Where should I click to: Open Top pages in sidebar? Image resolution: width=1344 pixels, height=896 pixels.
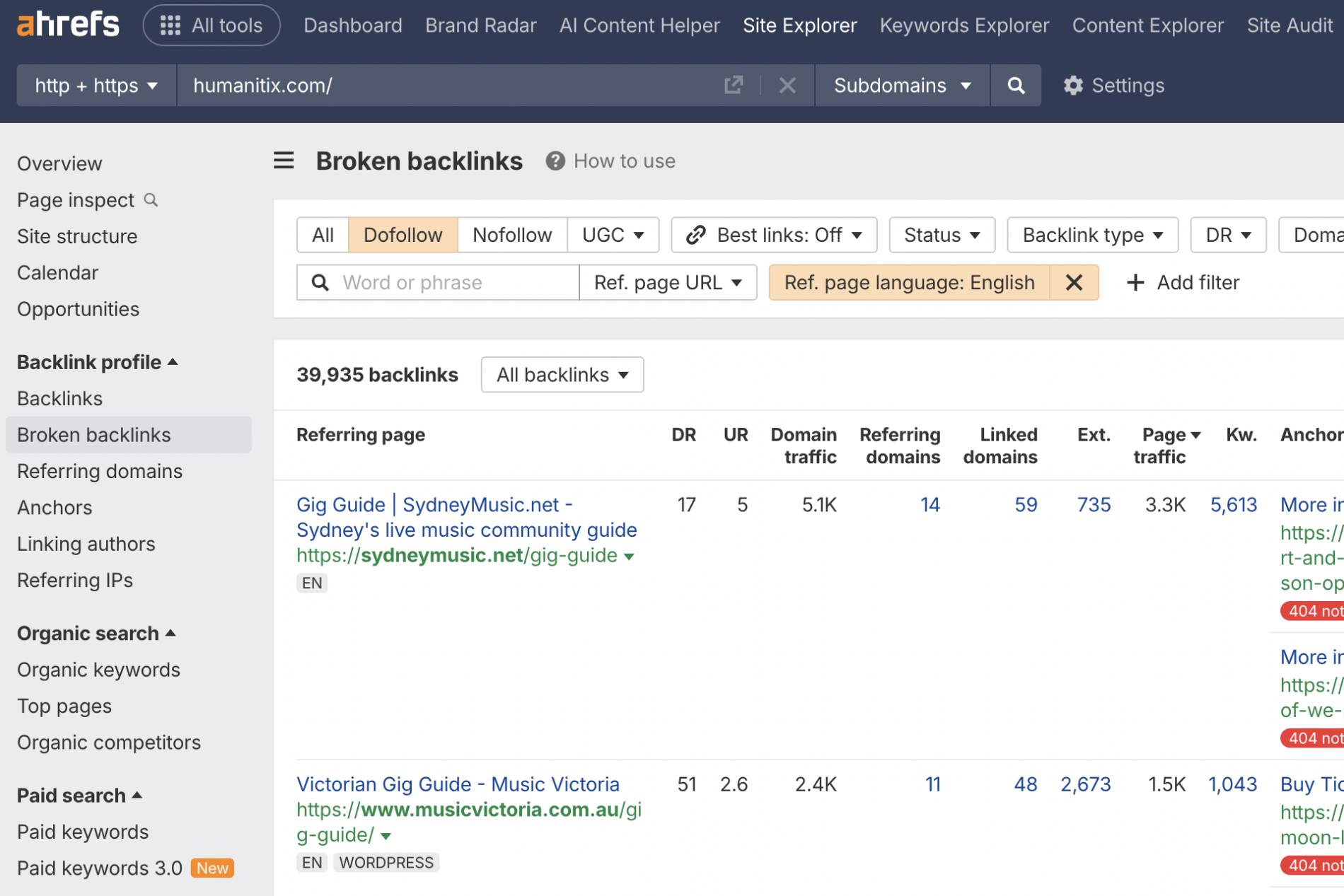click(64, 706)
